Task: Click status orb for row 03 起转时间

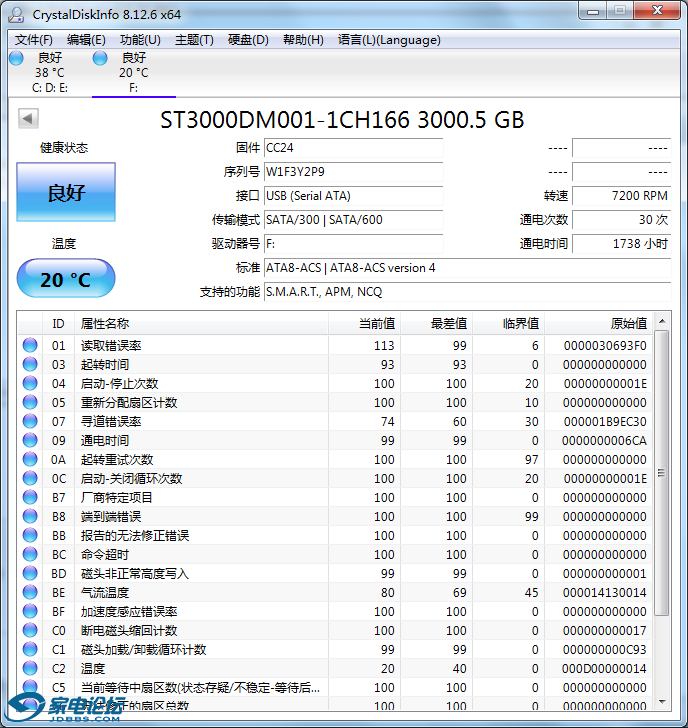Action: 30,364
